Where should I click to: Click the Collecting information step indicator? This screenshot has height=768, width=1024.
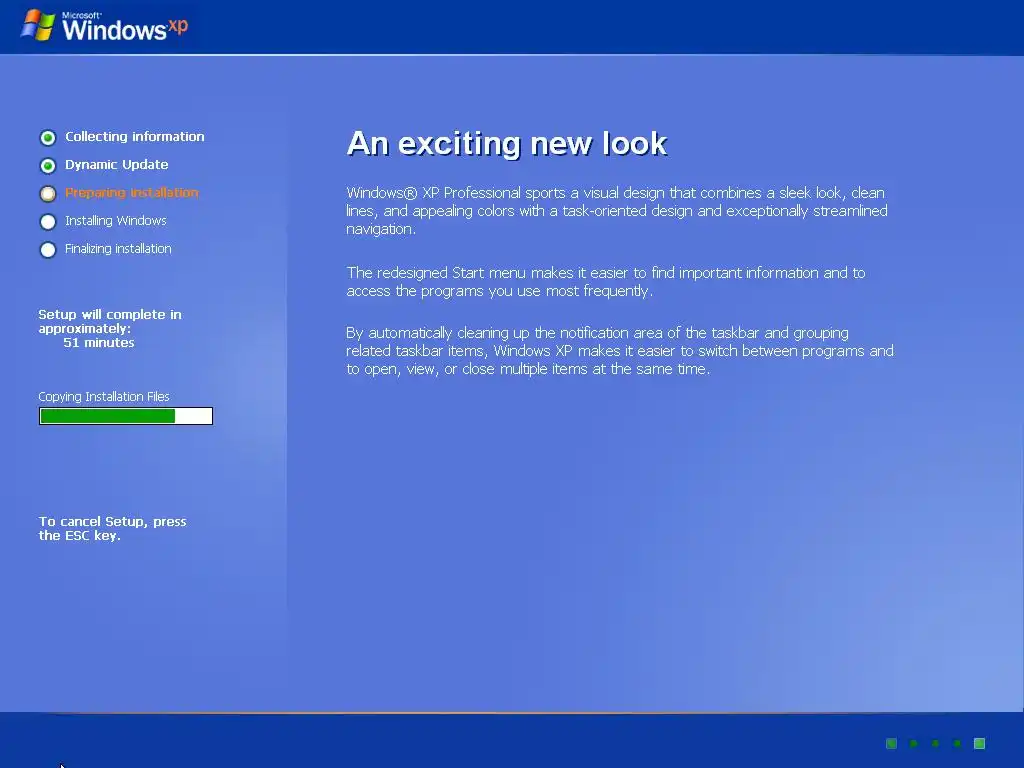pos(48,137)
